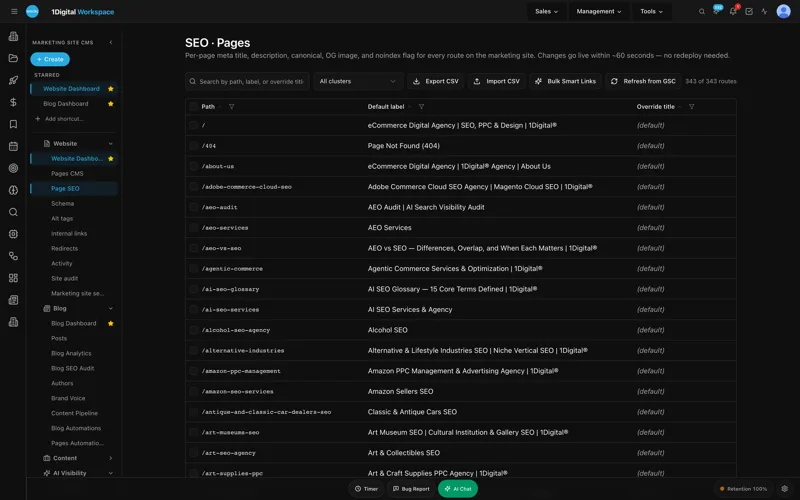Click the filter icon next to Path
Image resolution: width=800 pixels, height=500 pixels.
(x=232, y=107)
